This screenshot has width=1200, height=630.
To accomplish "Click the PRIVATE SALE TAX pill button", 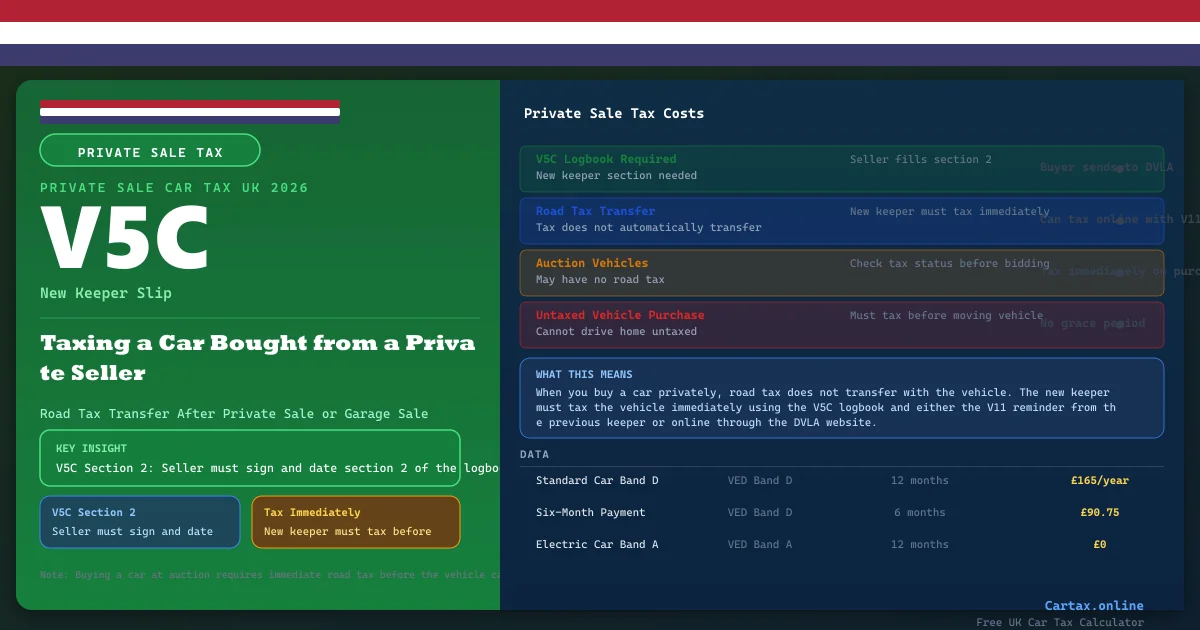I will coord(150,151).
